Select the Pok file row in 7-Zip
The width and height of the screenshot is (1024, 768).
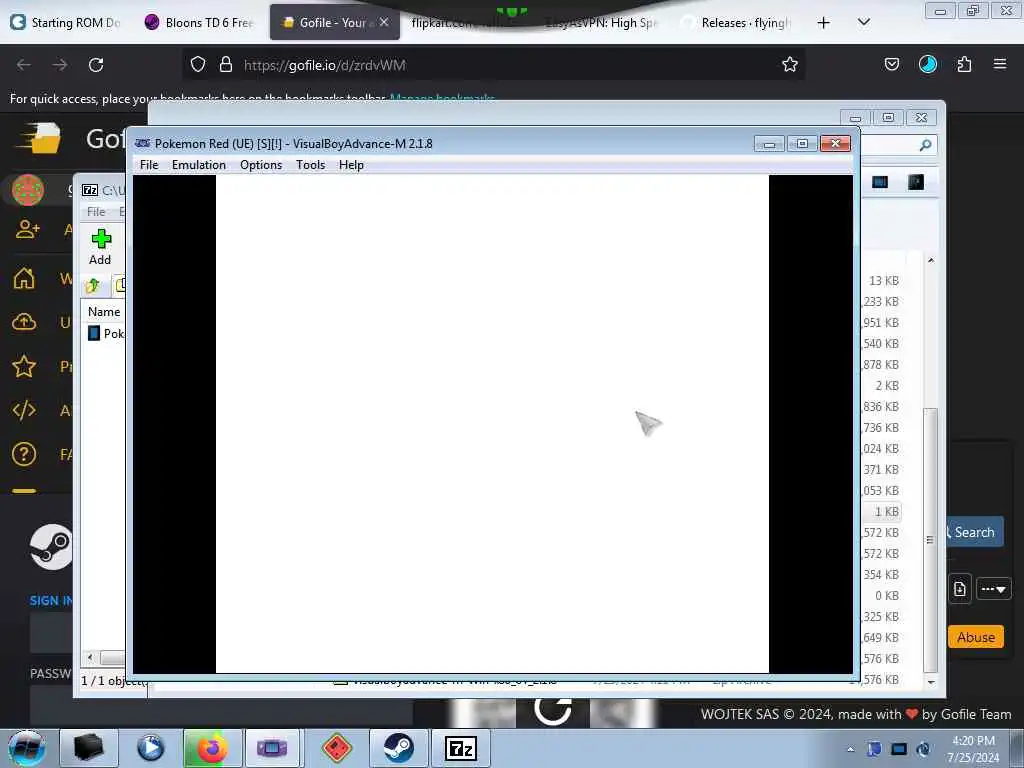[x=105, y=334]
